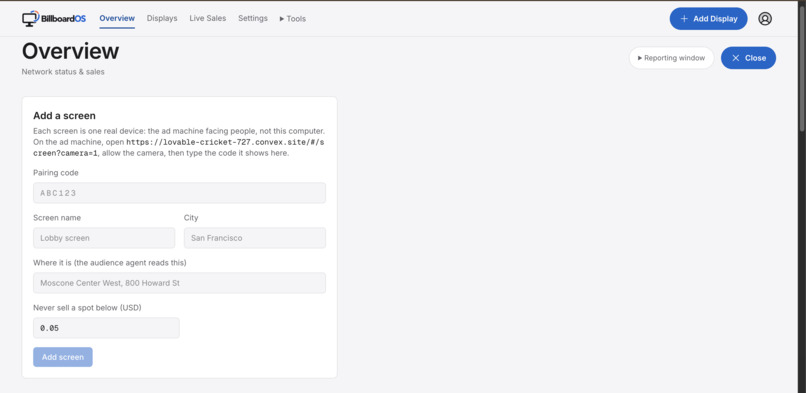Click the Add a screen heading
806x393 pixels.
pyautogui.click(x=64, y=116)
